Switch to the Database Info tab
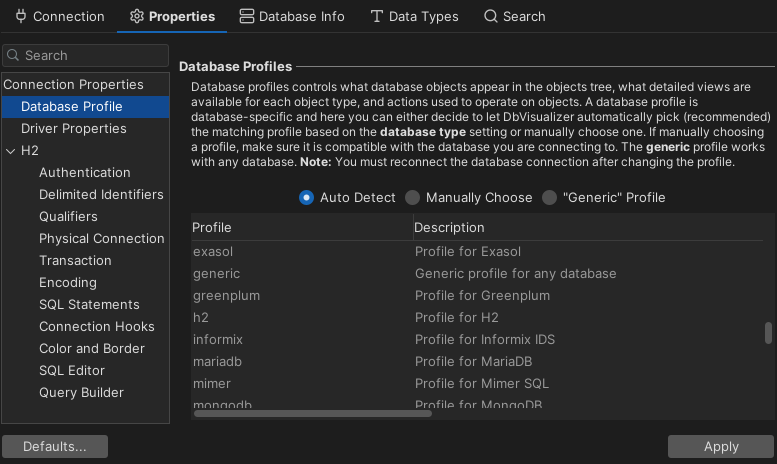This screenshot has height=464, width=777. pos(292,16)
